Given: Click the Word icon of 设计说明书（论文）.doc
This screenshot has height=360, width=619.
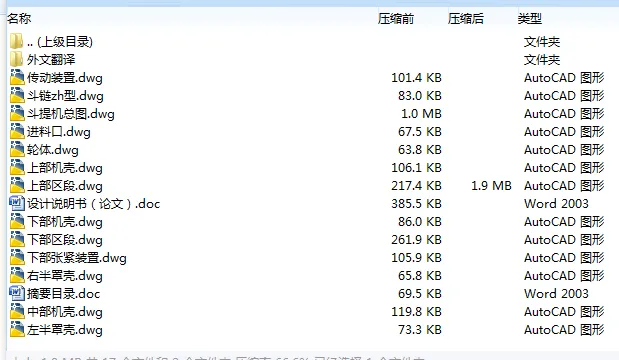Looking at the screenshot, I should (x=17, y=204).
